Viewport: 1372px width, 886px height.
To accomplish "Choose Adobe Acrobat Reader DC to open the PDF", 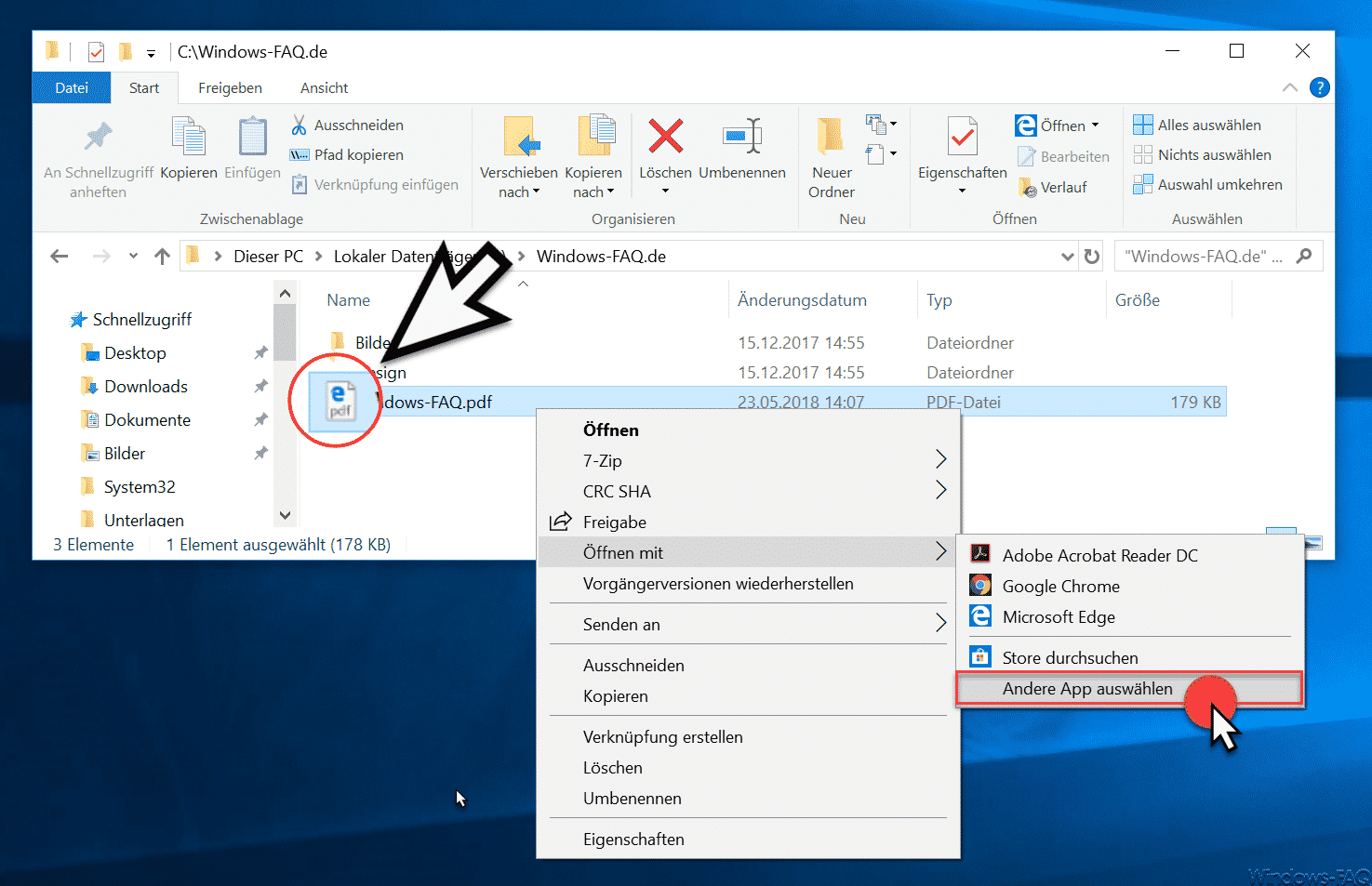I will (1098, 555).
